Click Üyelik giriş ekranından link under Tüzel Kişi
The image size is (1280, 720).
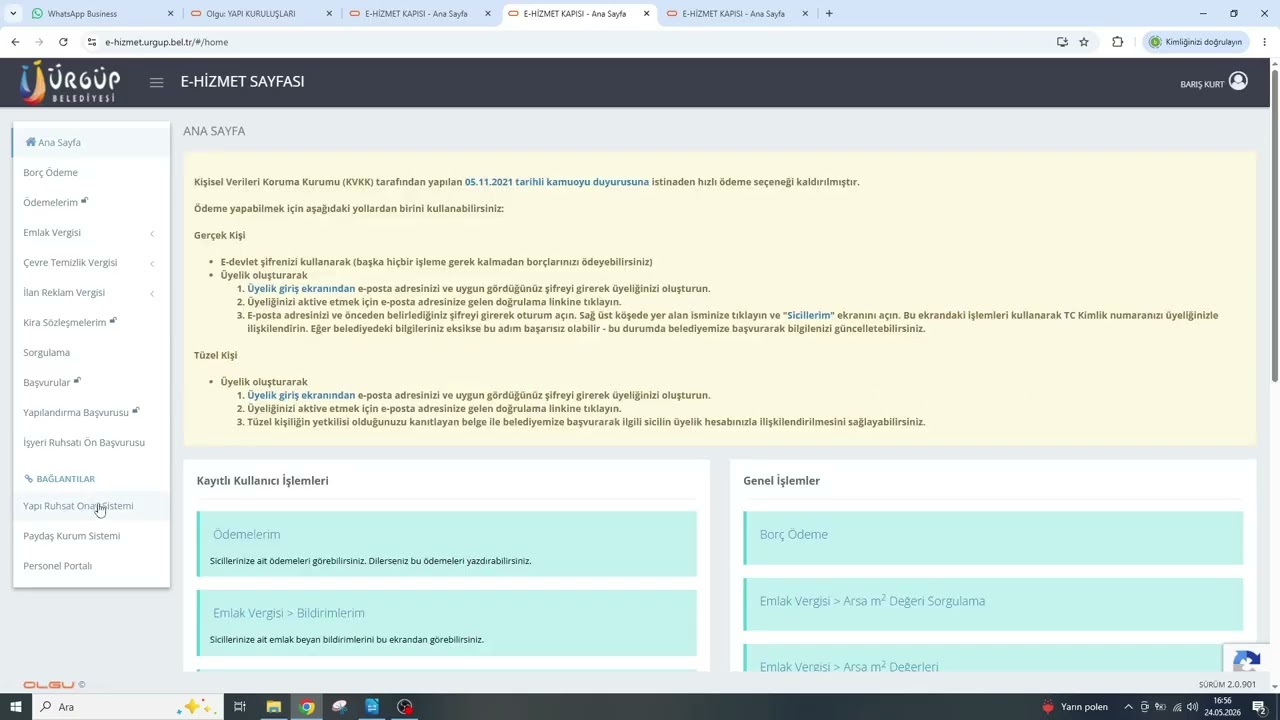pyautogui.click(x=301, y=395)
